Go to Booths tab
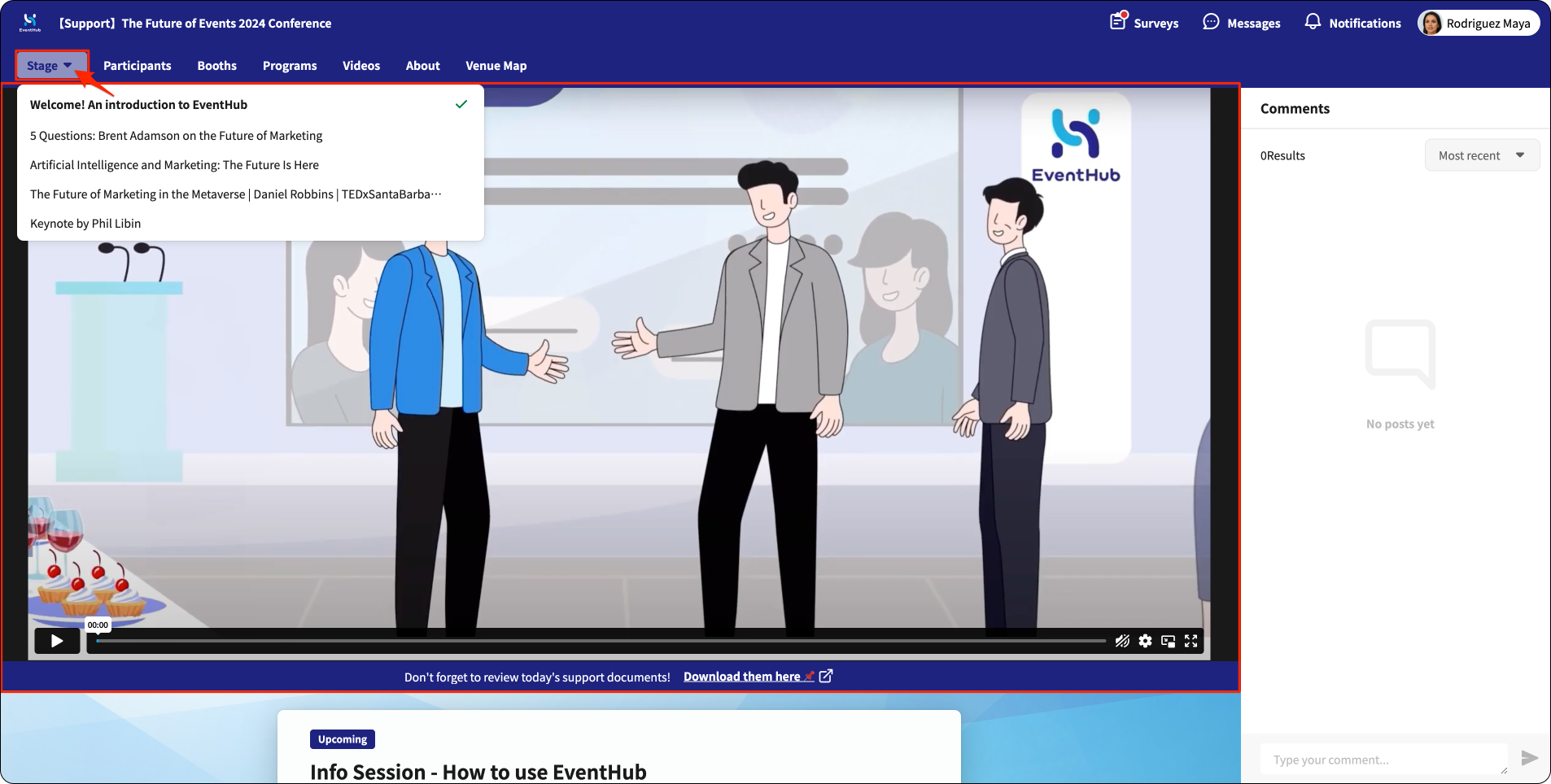The height and width of the screenshot is (784, 1551). point(216,66)
